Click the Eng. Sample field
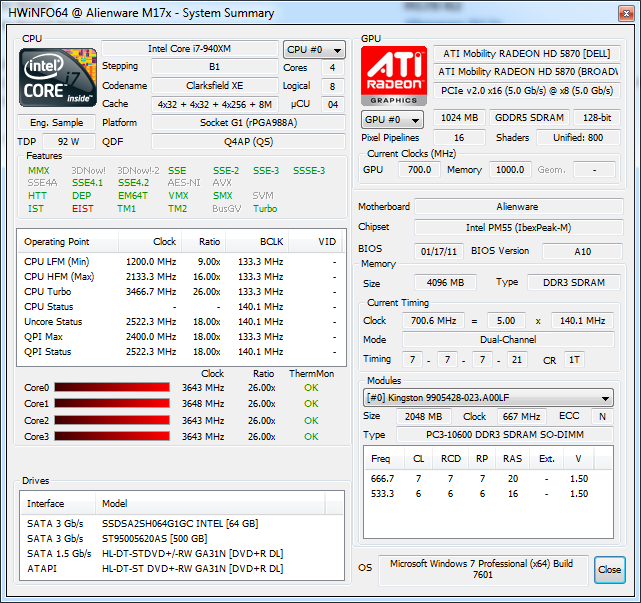Viewport: 641px width, 603px height. 56,123
